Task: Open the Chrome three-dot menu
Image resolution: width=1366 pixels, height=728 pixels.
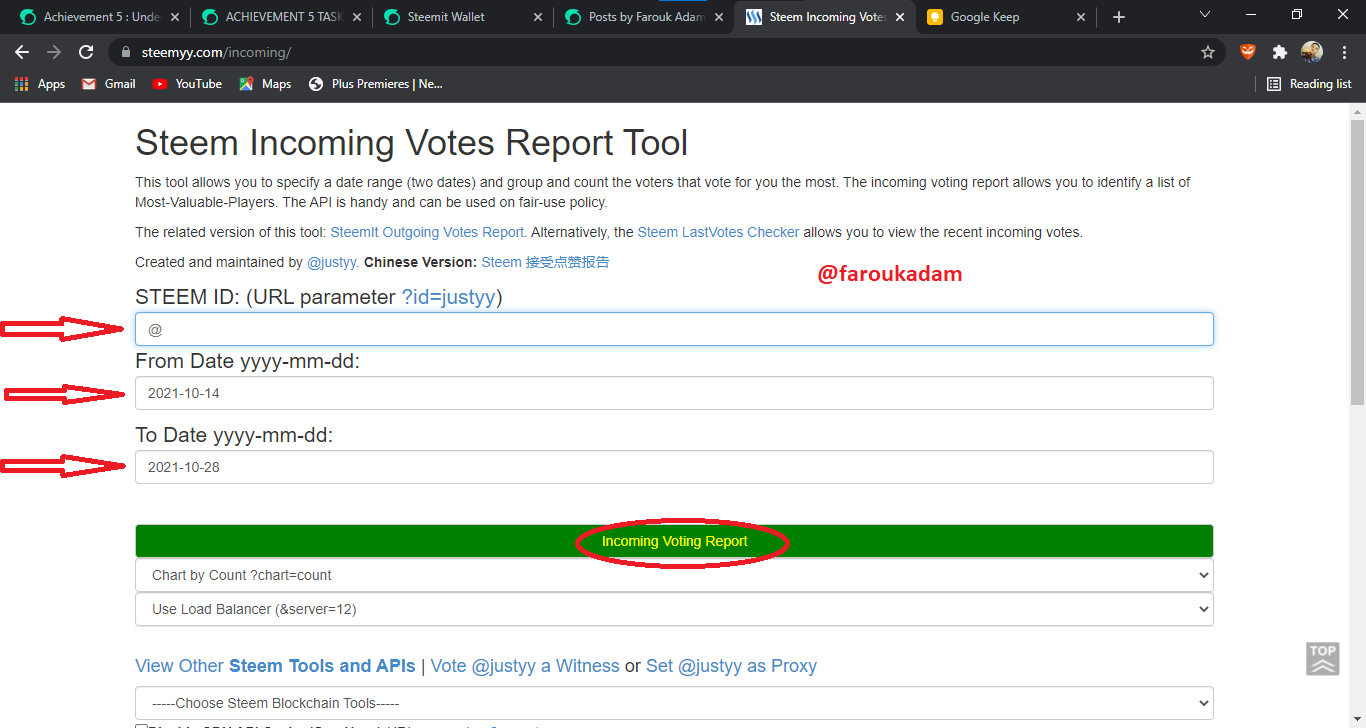Action: point(1344,52)
